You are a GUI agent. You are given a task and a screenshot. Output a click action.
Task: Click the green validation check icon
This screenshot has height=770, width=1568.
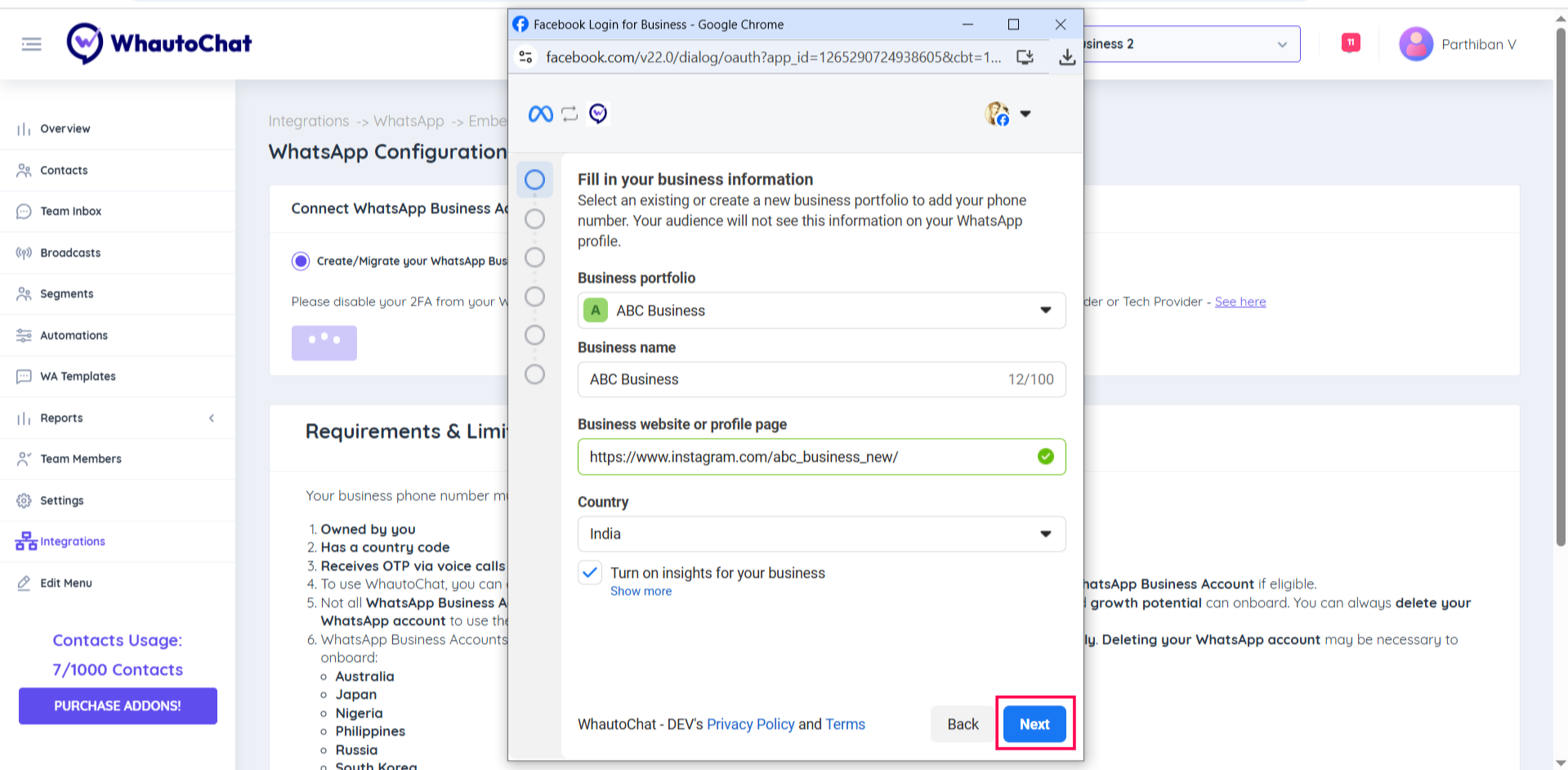[1045, 457]
